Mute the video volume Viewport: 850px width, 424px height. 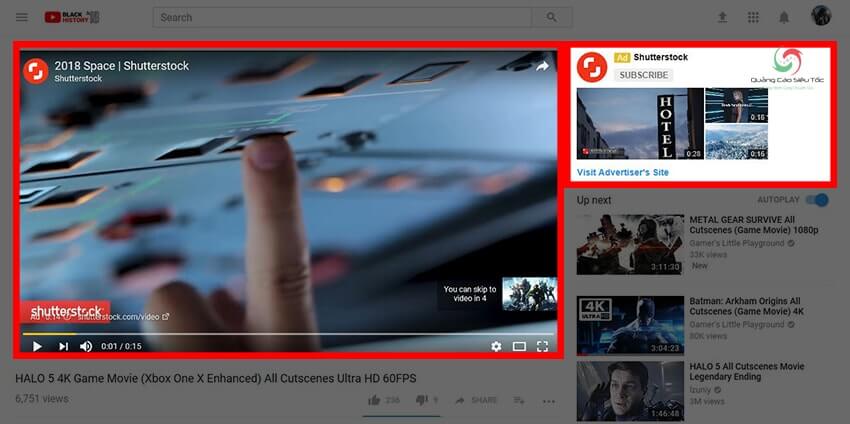pyautogui.click(x=86, y=346)
